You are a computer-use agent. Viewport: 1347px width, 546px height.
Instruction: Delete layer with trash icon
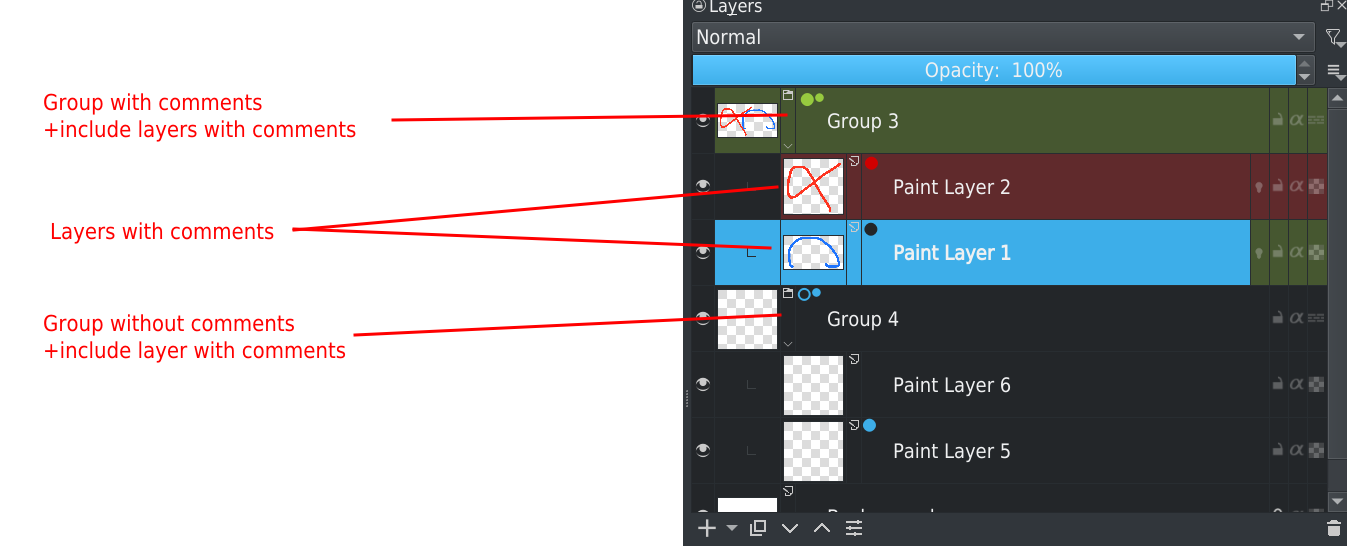[x=1333, y=528]
